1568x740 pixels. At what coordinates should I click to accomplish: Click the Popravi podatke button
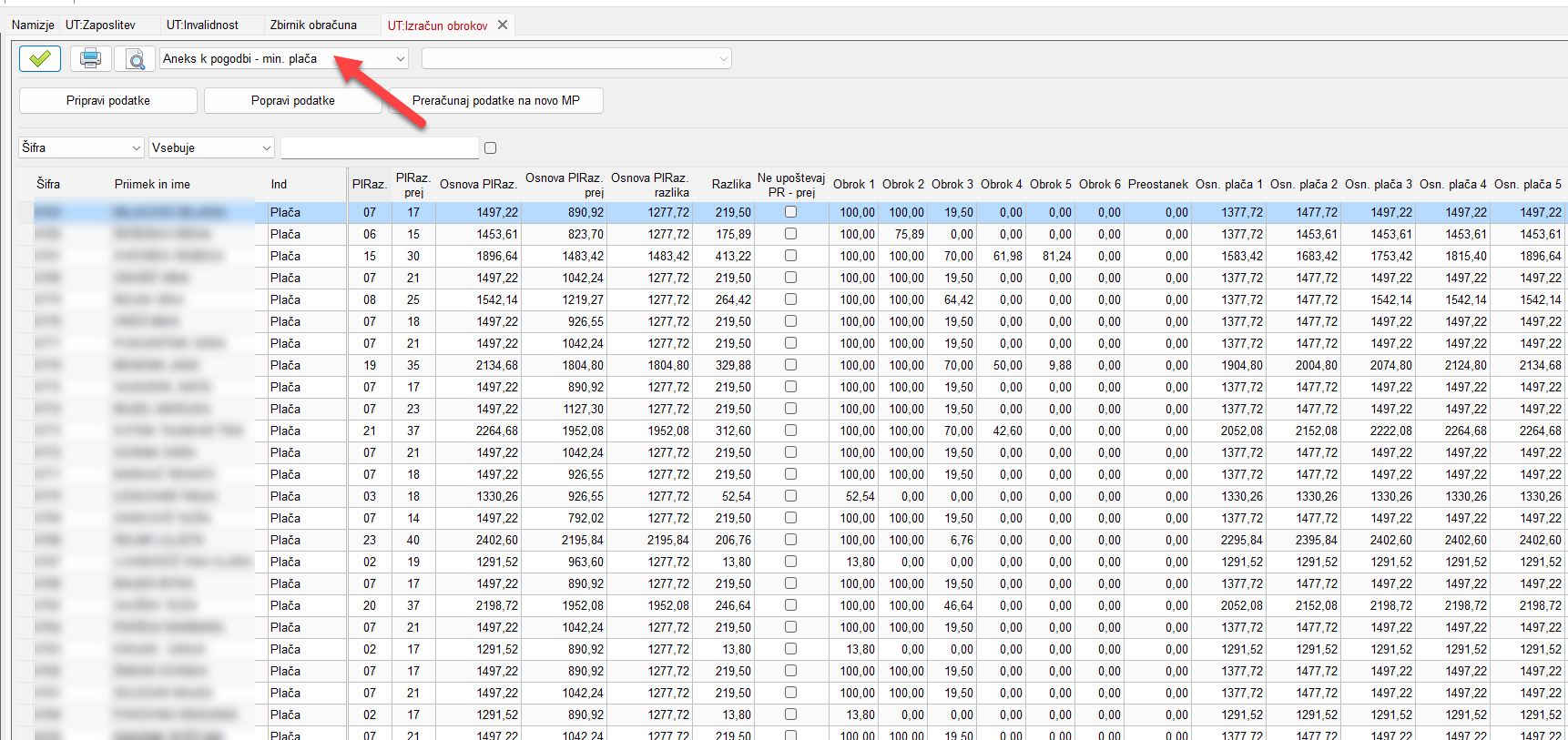[292, 100]
